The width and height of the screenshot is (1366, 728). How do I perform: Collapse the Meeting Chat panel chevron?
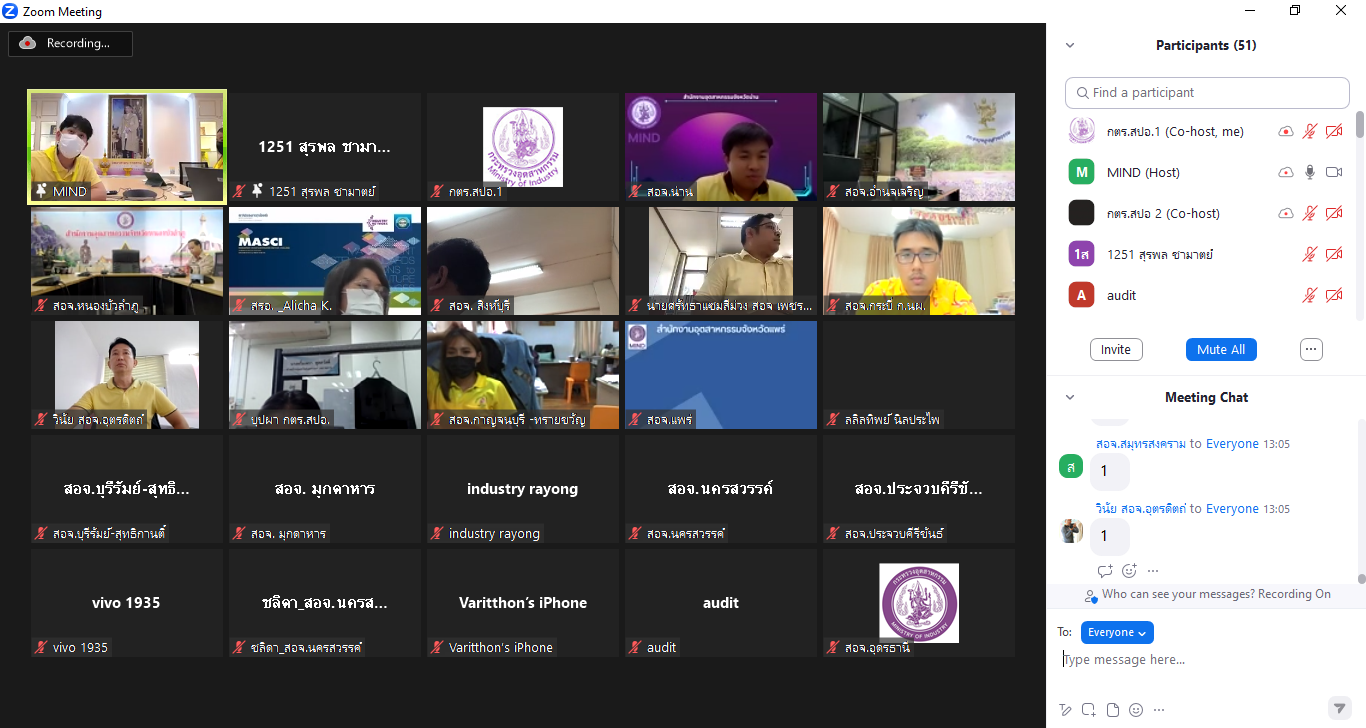pos(1070,397)
